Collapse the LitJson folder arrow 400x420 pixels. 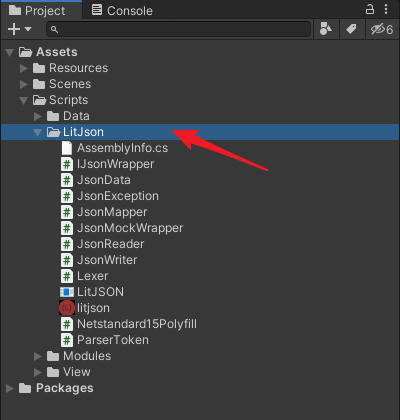pyautogui.click(x=38, y=132)
